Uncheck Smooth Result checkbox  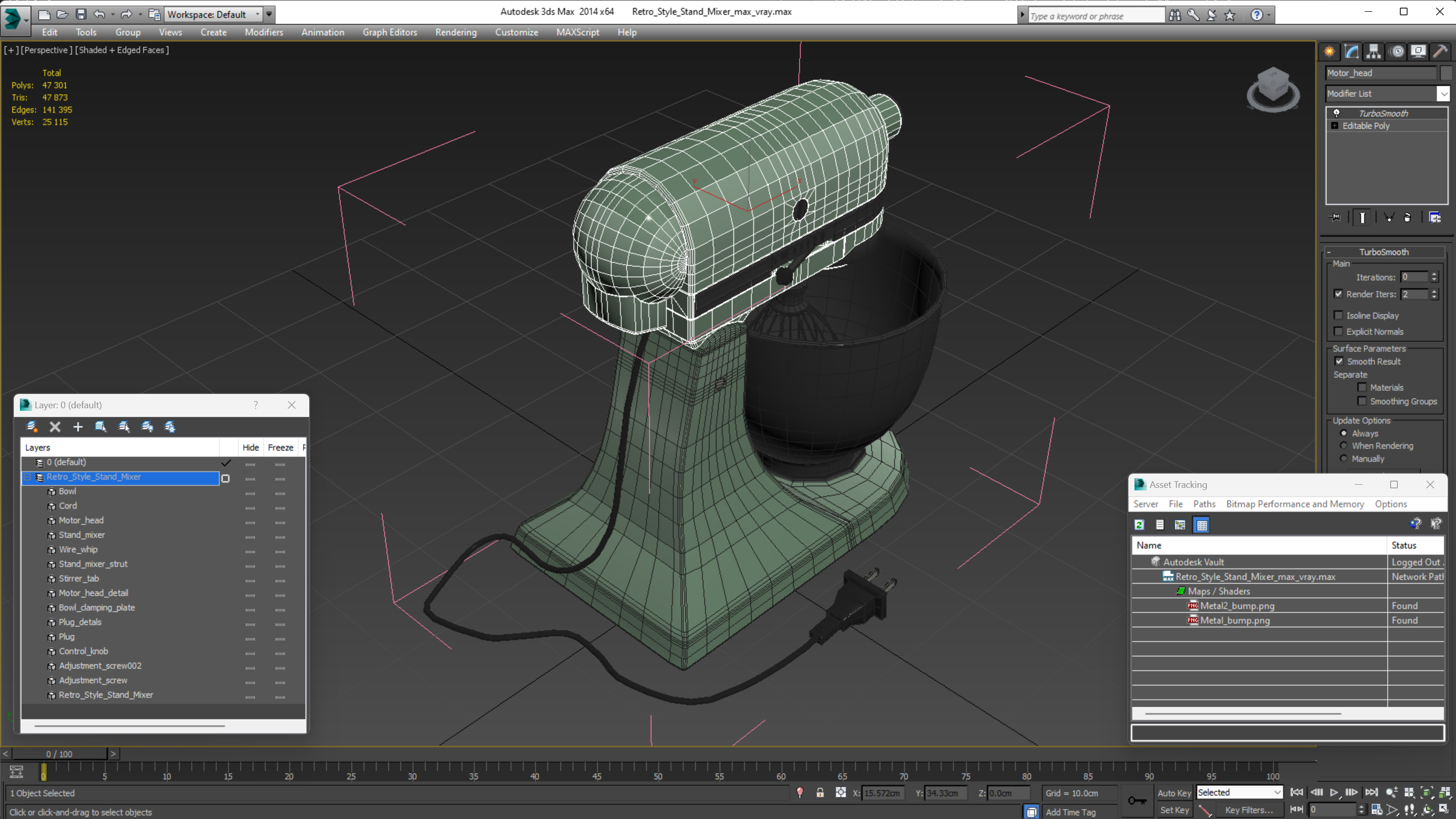[1339, 361]
